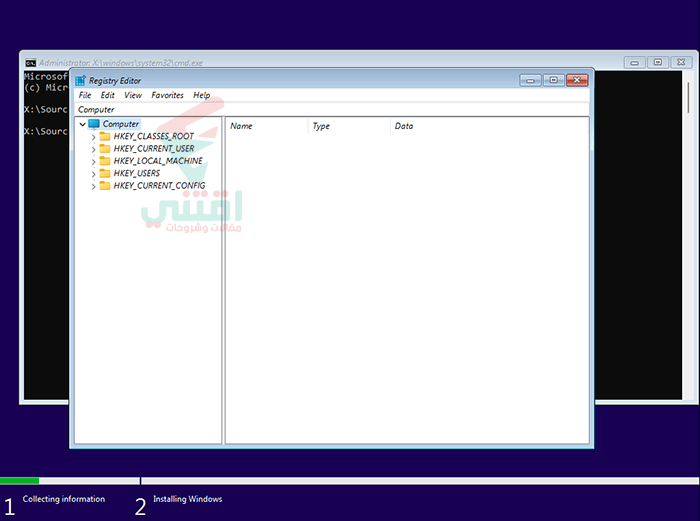Collapse the Computer tree node

pos(83,124)
